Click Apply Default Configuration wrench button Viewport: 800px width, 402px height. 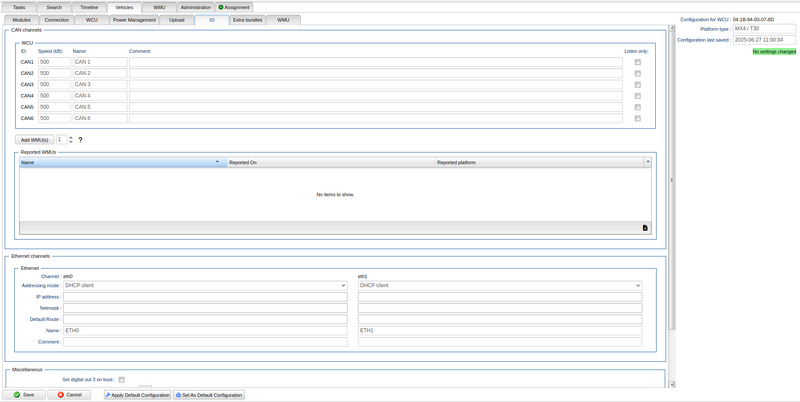[137, 395]
